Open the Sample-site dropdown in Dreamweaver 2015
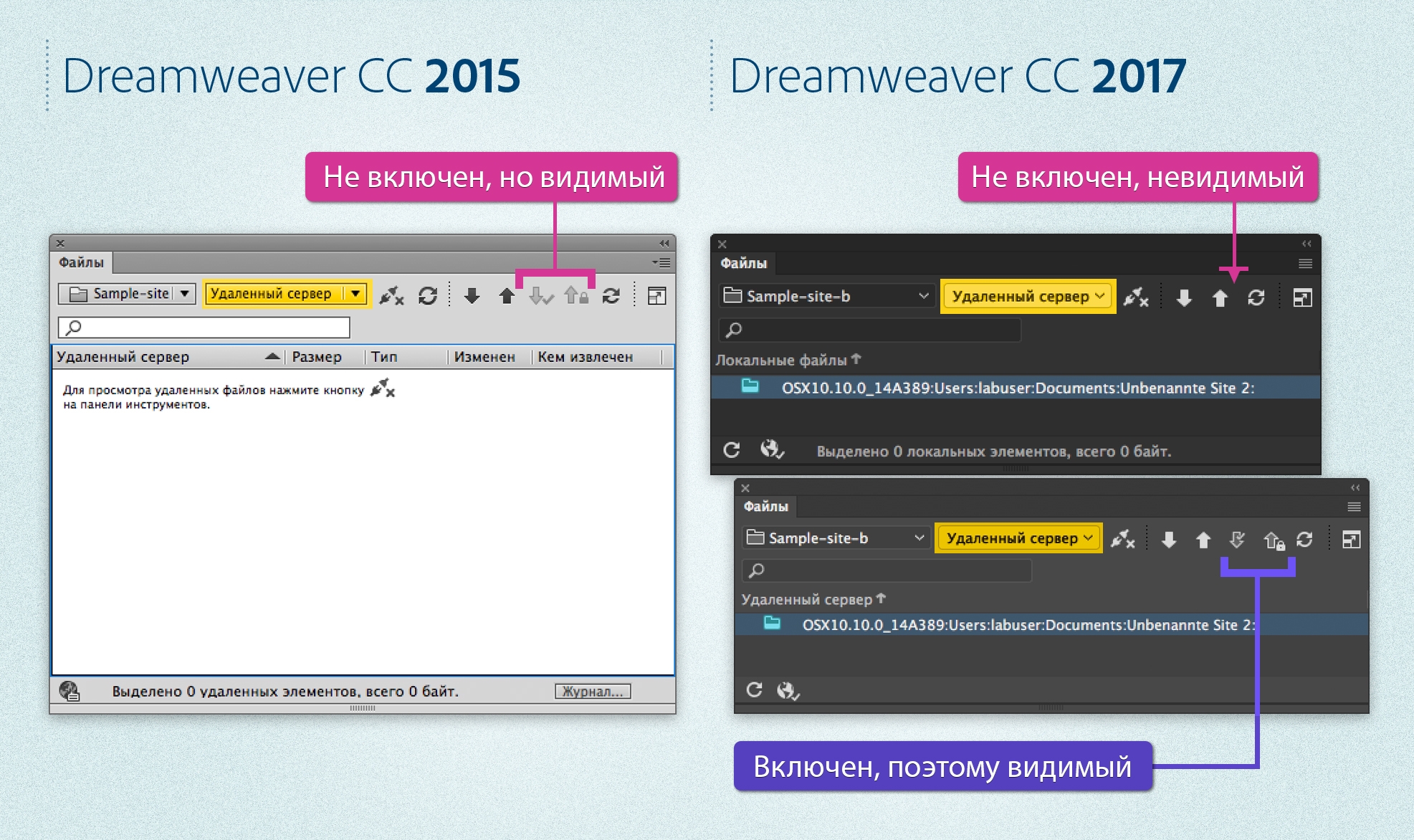 [126, 293]
